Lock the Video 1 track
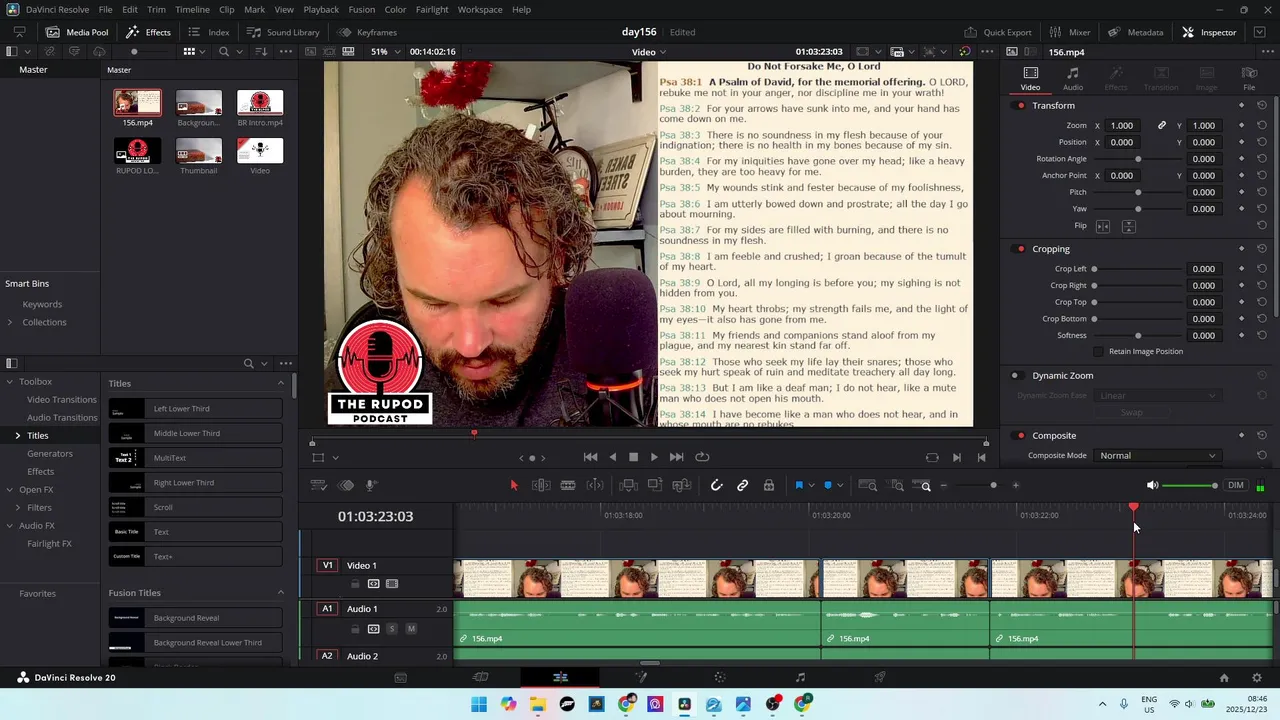This screenshot has width=1280, height=720. click(x=355, y=584)
